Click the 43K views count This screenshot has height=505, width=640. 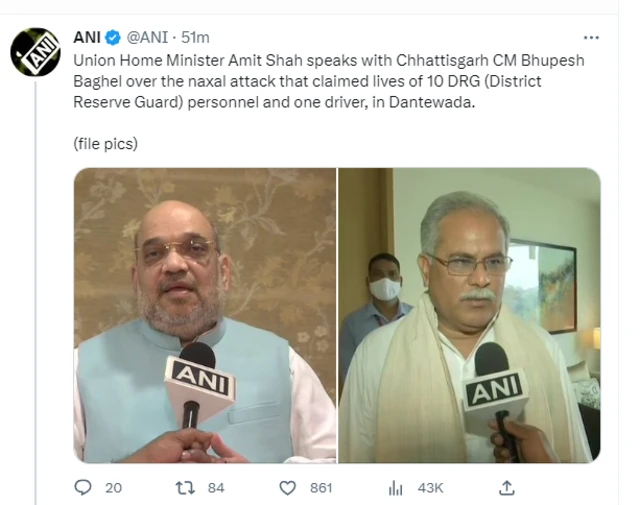[430, 488]
